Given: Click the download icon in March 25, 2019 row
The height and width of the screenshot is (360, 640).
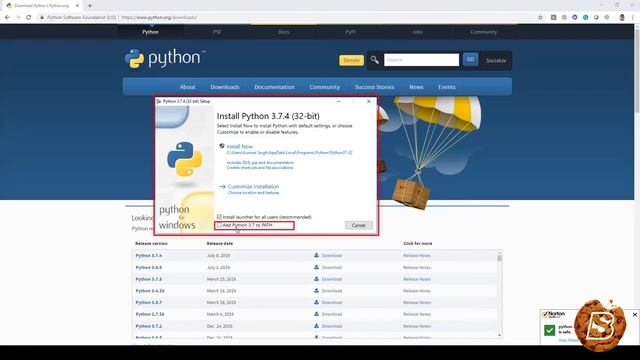Looking at the screenshot, I should 316,279.
